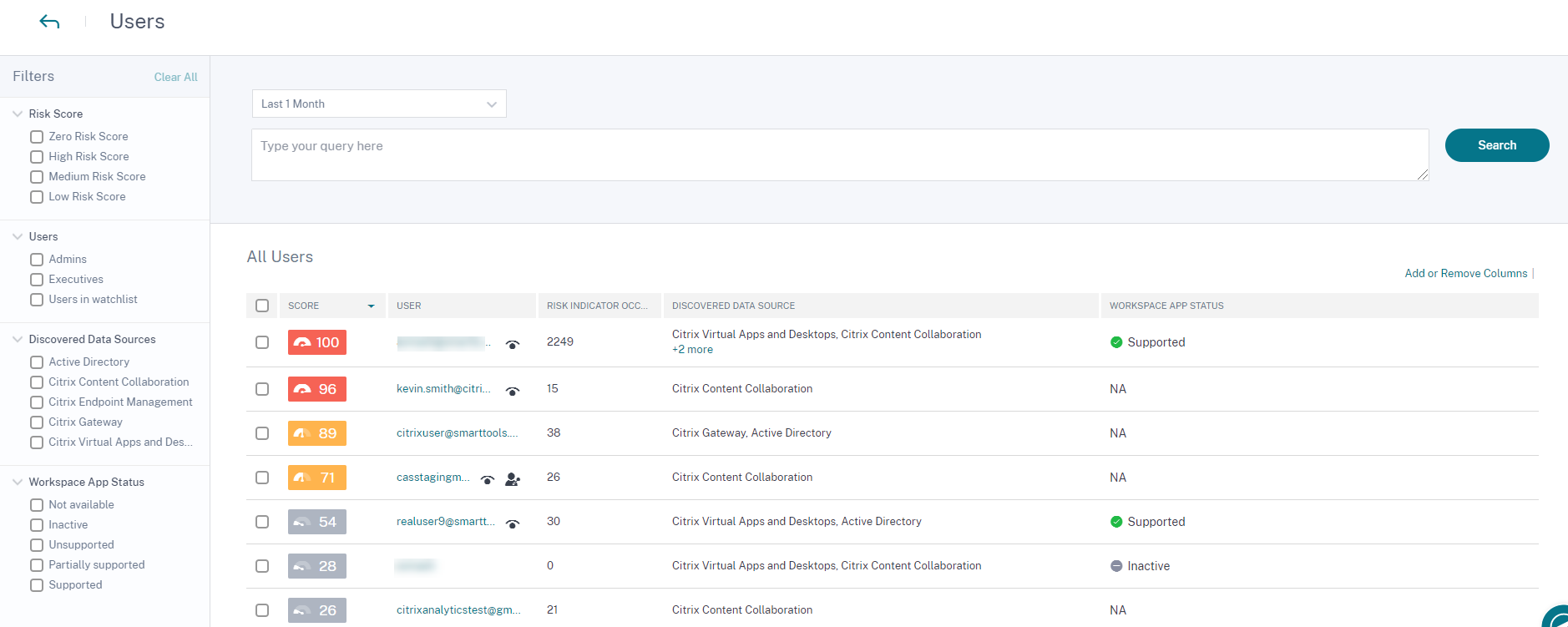Click the back arrow icon

click(49, 22)
